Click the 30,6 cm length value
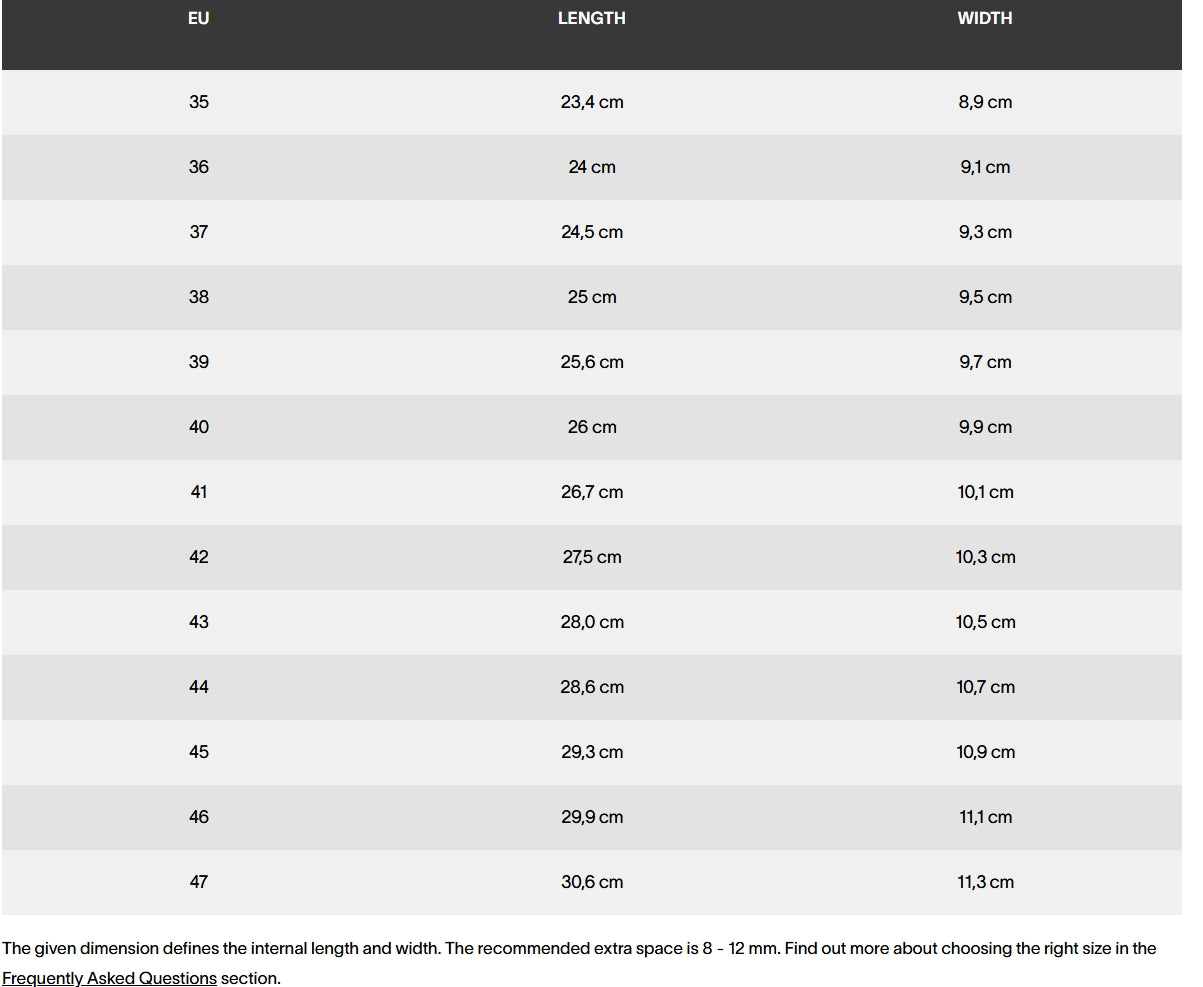This screenshot has height=987, width=1203. [592, 882]
